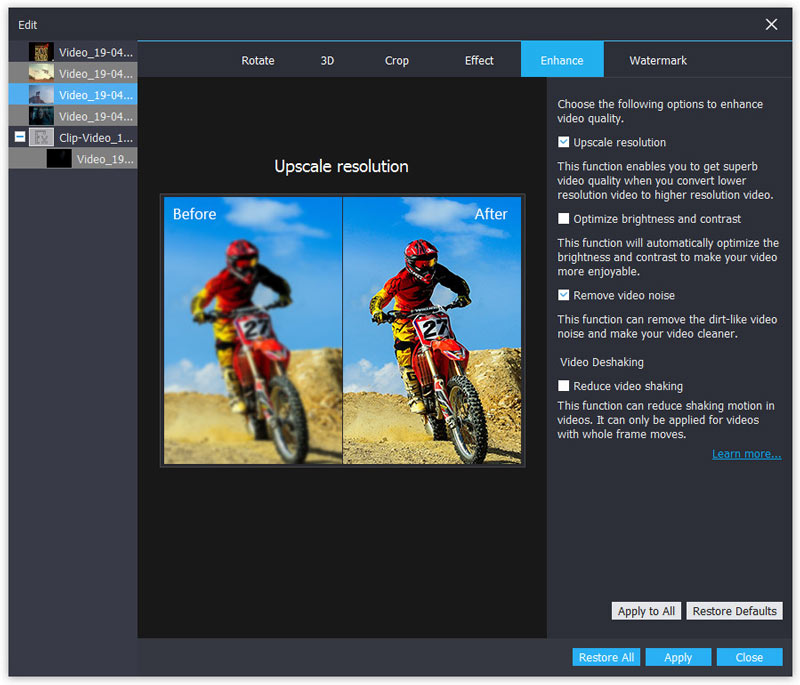Collapse the Clip-Video tree item
The image size is (800, 685).
pyautogui.click(x=20, y=137)
